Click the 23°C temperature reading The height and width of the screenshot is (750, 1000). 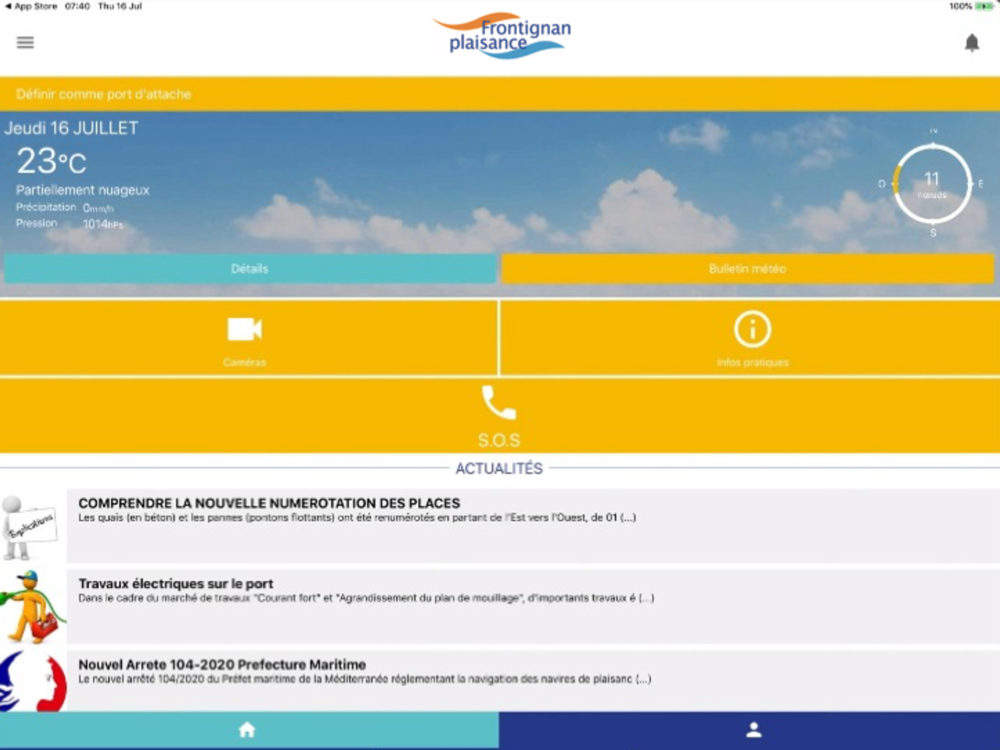tap(51, 161)
